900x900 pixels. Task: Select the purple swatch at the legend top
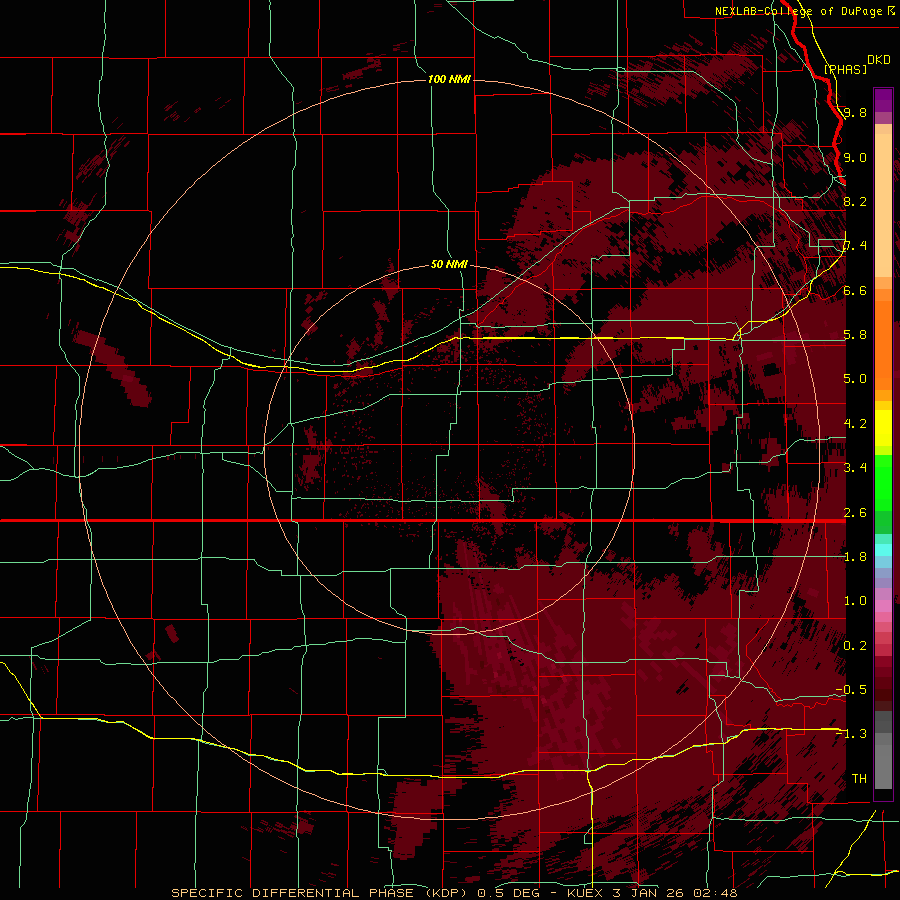coord(883,100)
